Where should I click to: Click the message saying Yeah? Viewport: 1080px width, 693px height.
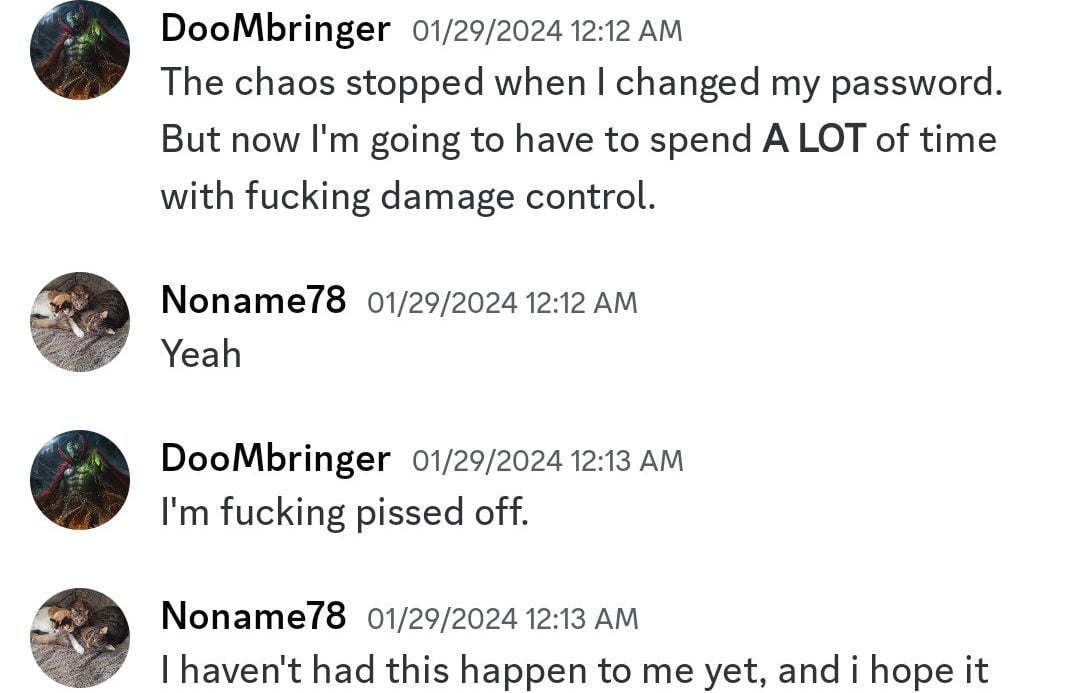(x=201, y=352)
